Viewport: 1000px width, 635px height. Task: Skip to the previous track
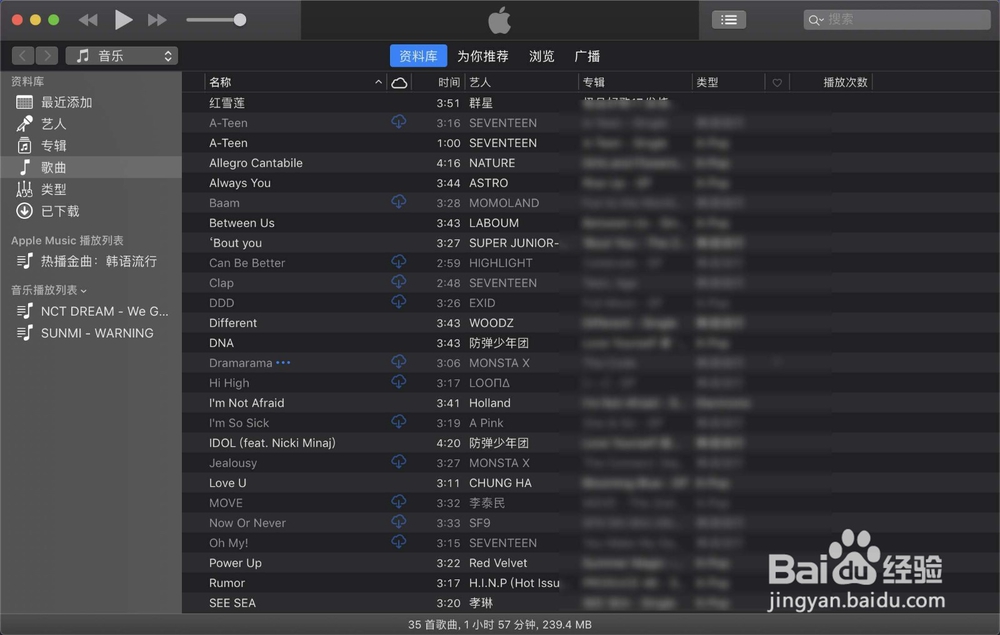pos(88,20)
